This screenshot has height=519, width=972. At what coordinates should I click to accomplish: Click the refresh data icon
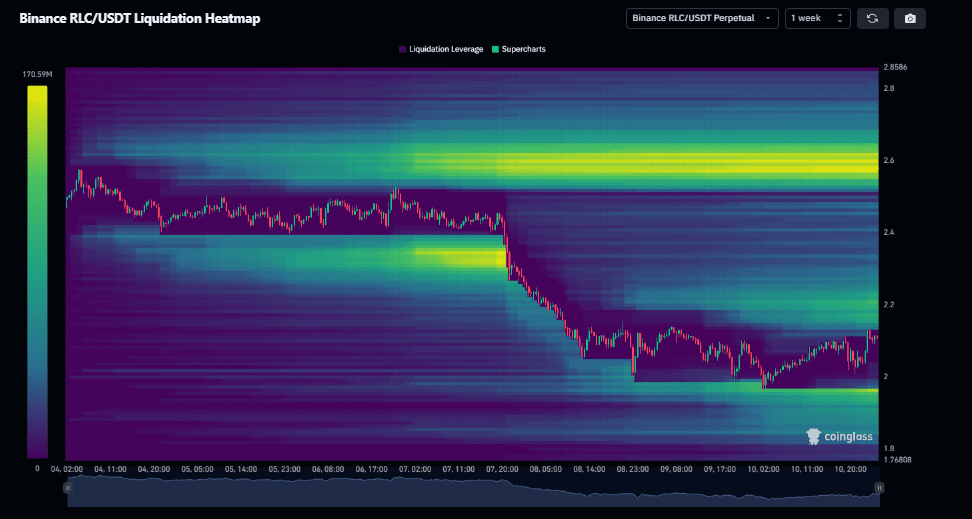point(872,18)
